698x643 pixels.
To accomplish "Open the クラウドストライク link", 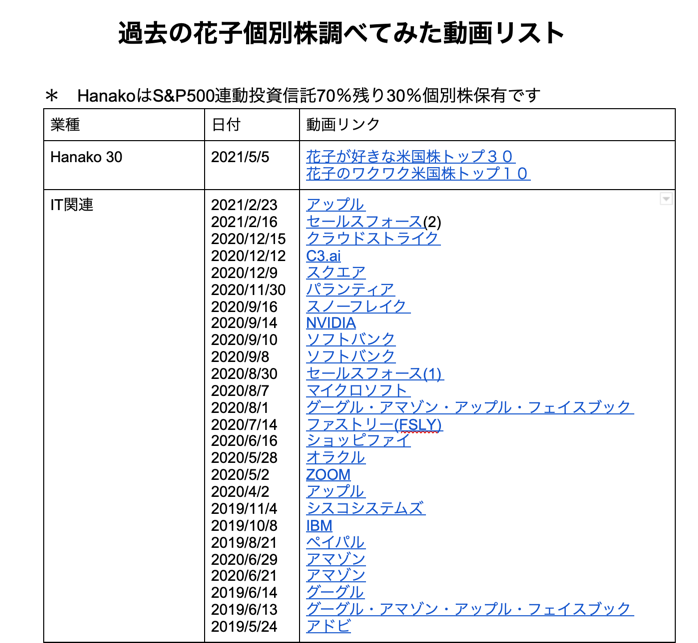I will pyautogui.click(x=373, y=238).
